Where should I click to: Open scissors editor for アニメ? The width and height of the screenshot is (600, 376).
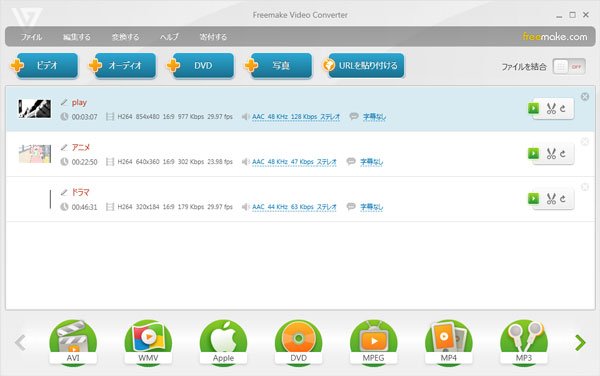(x=551, y=154)
